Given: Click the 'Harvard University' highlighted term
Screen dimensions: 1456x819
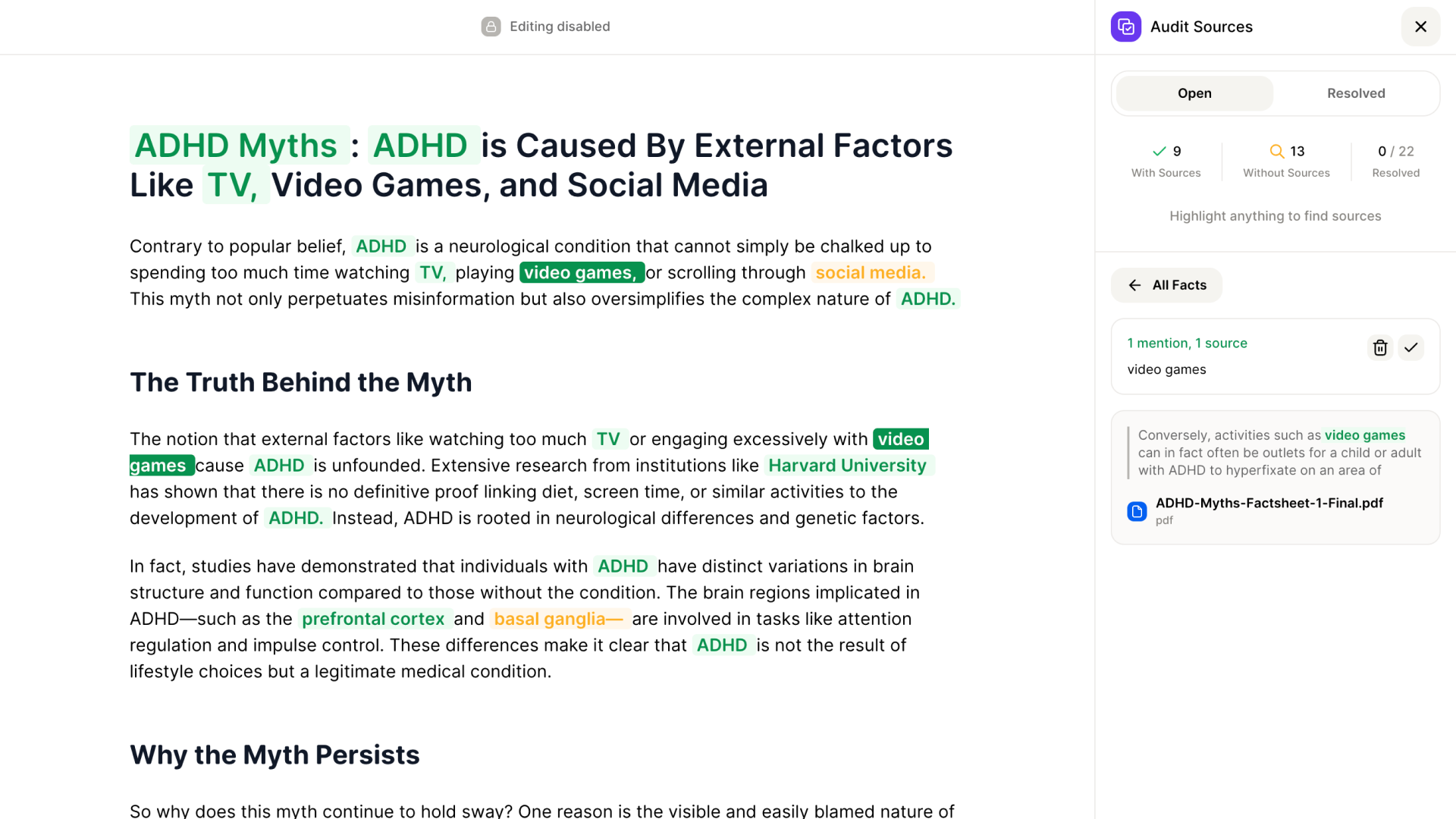Looking at the screenshot, I should [x=847, y=465].
